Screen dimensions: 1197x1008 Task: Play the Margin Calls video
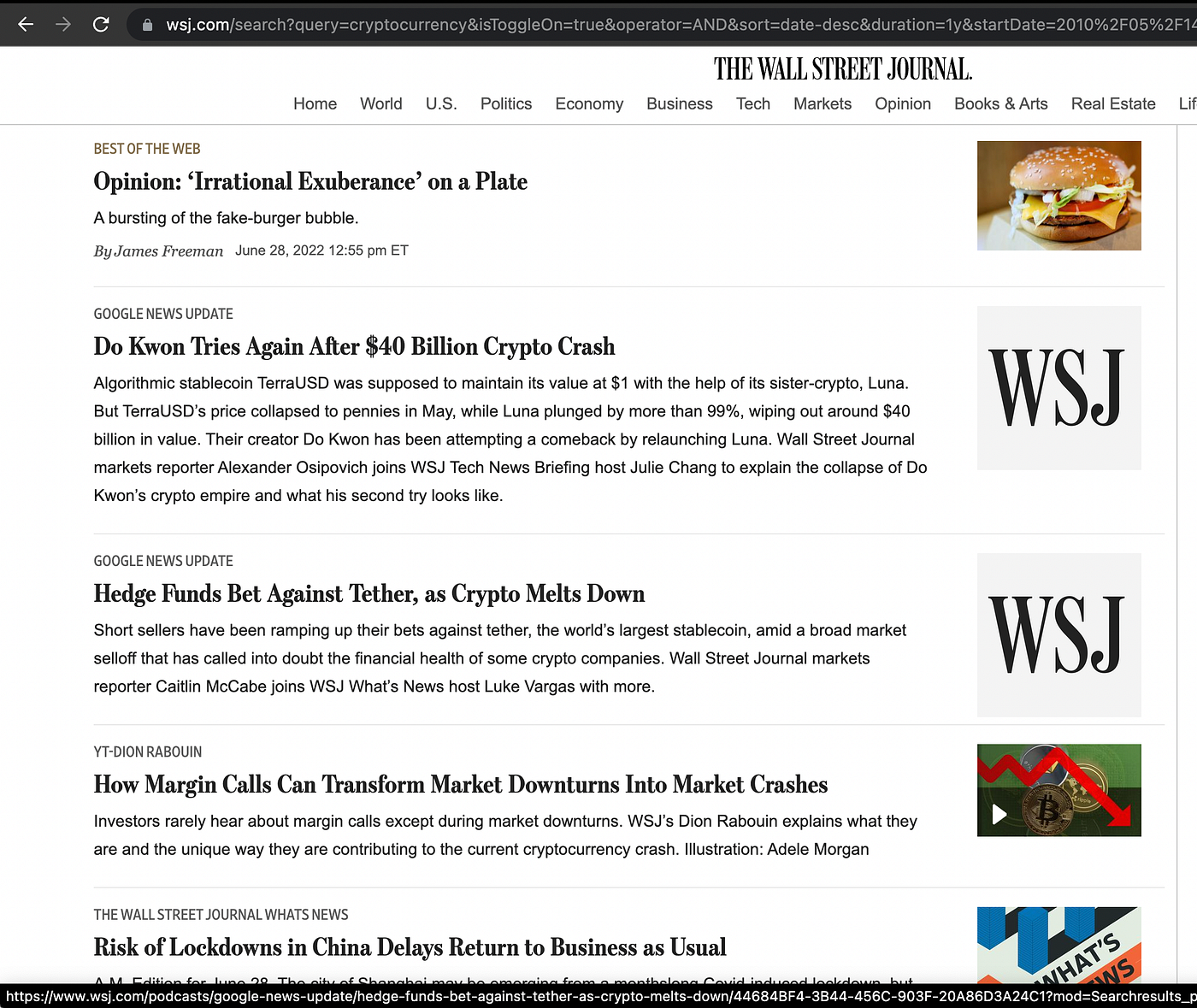[x=999, y=814]
